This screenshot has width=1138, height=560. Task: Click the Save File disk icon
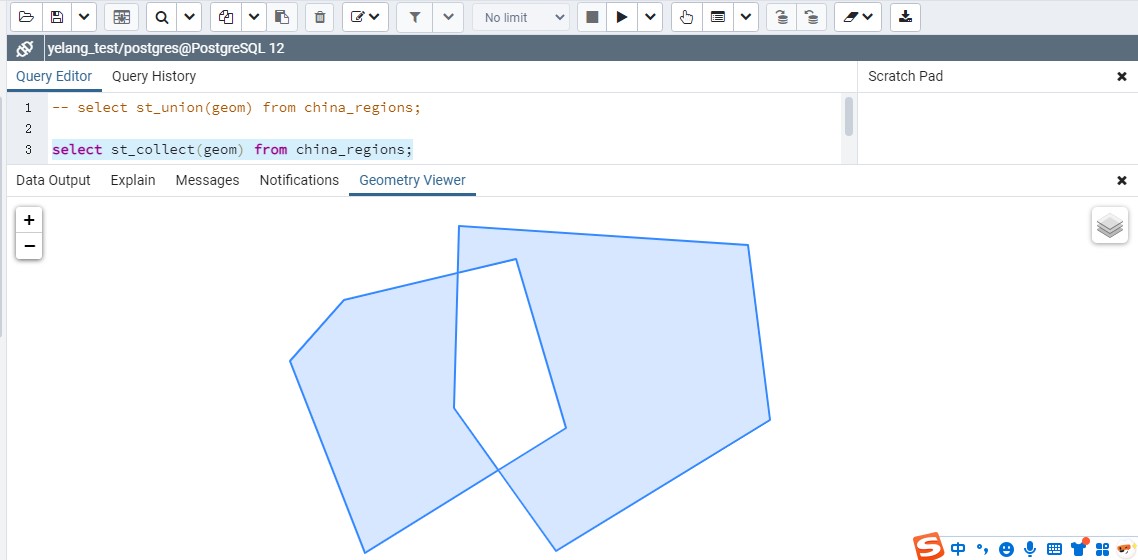coord(57,17)
